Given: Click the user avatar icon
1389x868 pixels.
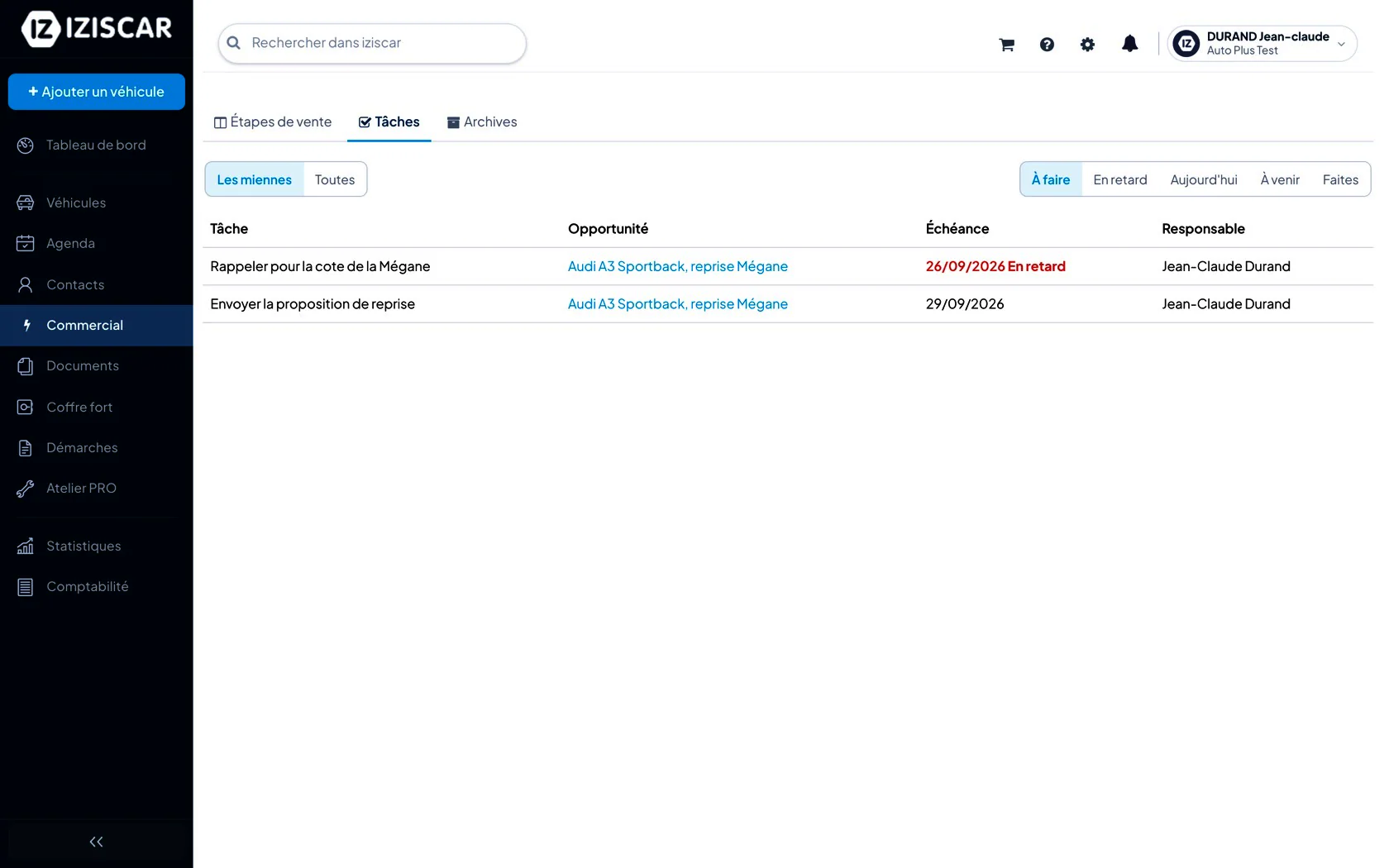Looking at the screenshot, I should pos(1186,44).
